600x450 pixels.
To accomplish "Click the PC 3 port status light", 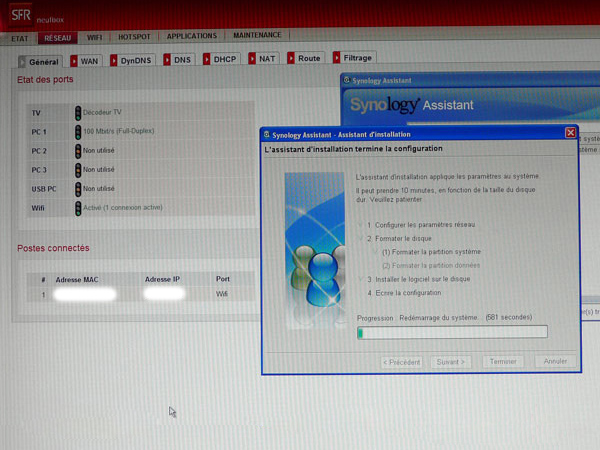I will tap(78, 170).
